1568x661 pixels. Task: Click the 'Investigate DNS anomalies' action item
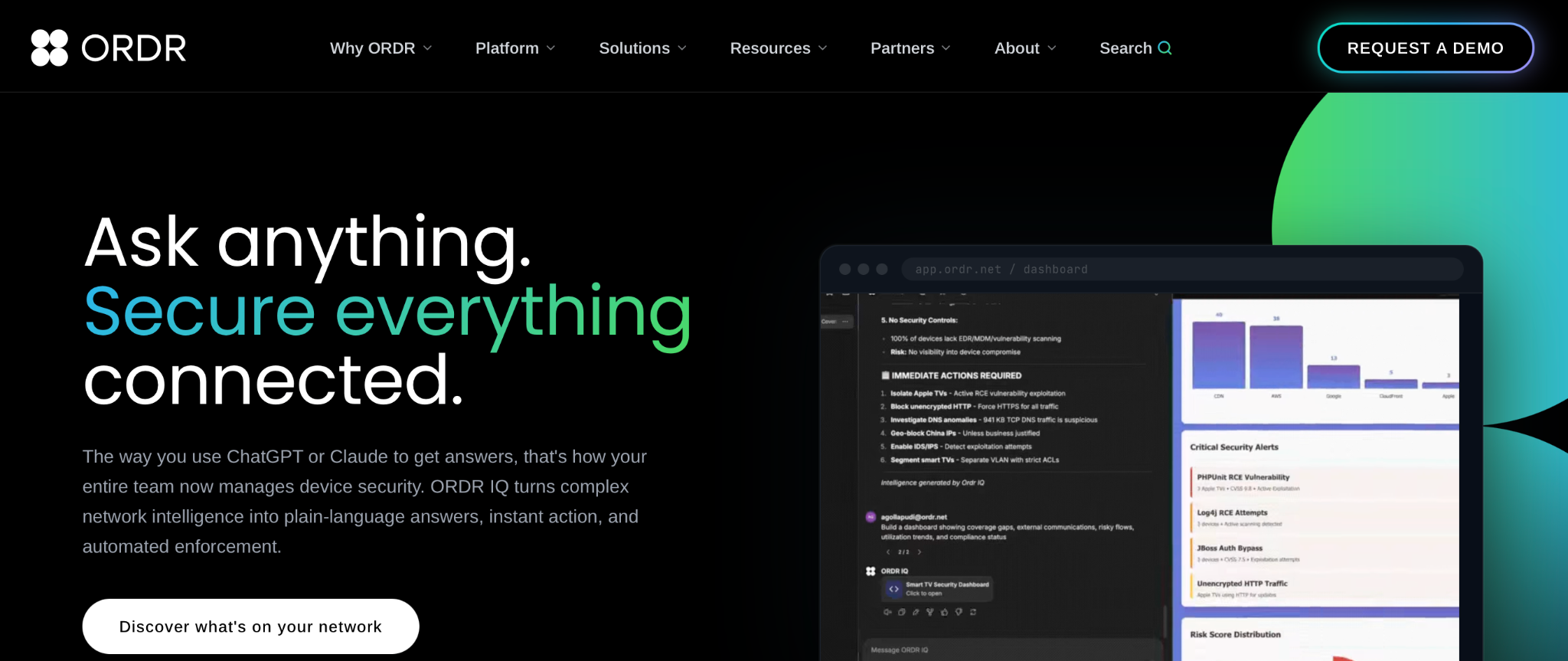994,420
